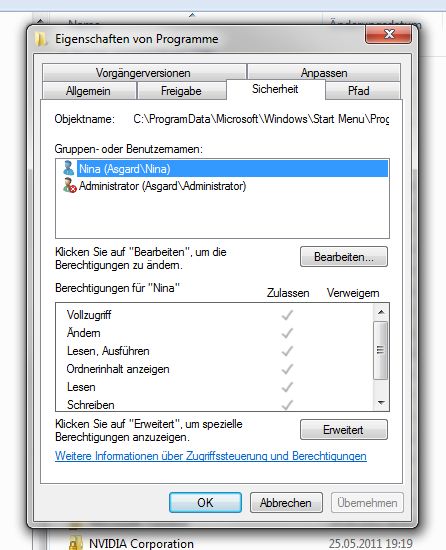Click the Verweigern column header
The height and width of the screenshot is (550, 446).
tap(353, 293)
